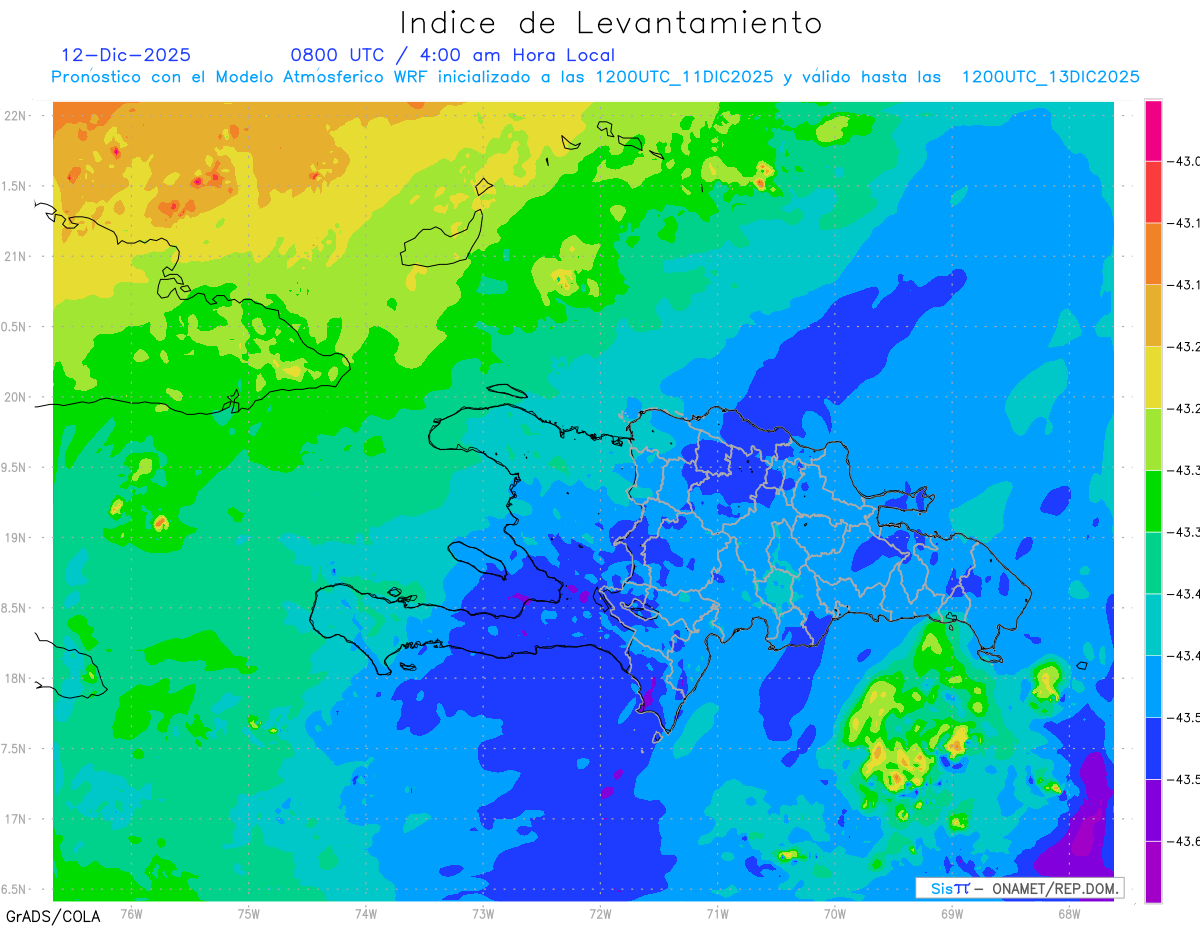
Task: Click the "70W" longitude label
Action: tap(835, 912)
